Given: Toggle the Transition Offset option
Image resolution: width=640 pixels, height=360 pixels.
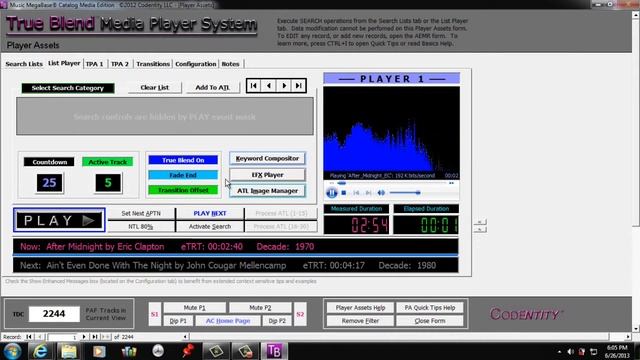Looking at the screenshot, I should tap(183, 190).
